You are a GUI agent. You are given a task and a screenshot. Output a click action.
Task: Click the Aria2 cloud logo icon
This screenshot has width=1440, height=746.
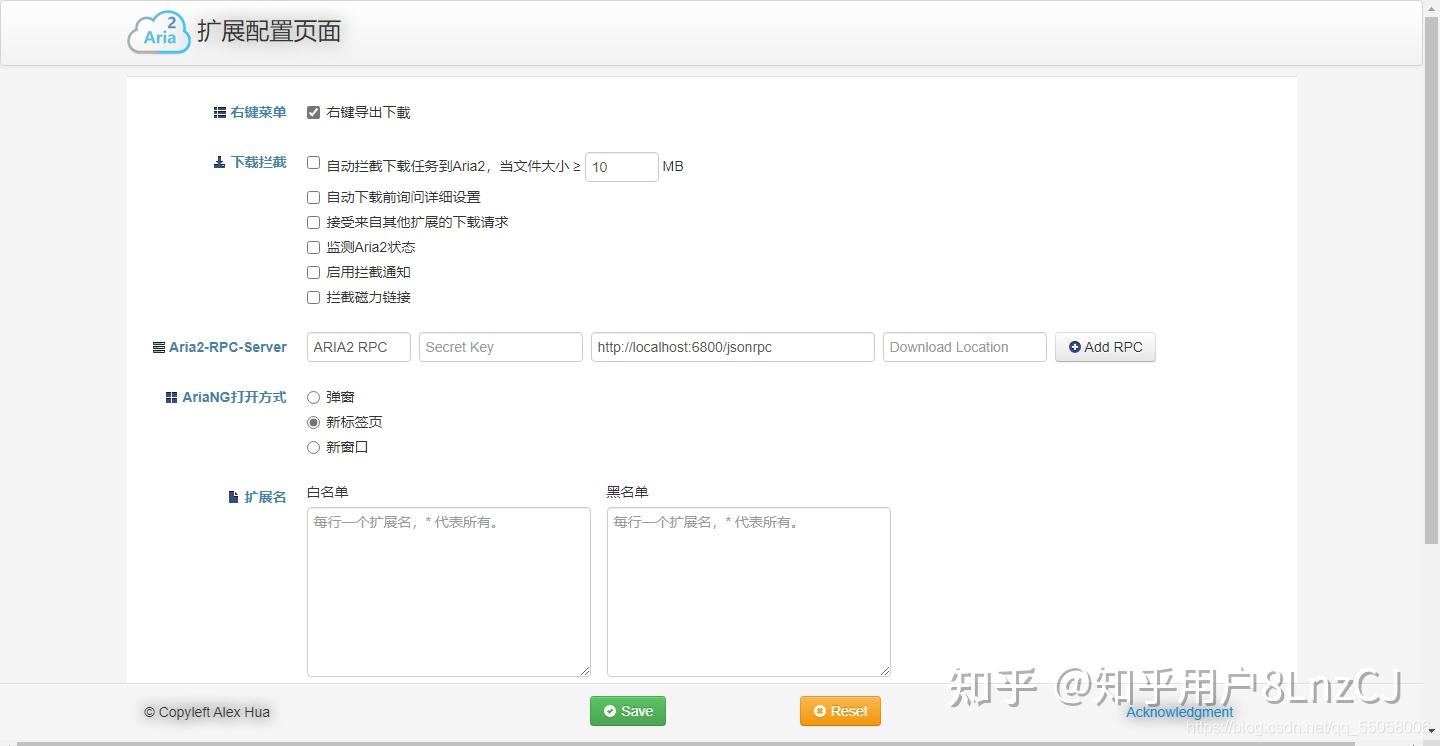pyautogui.click(x=158, y=31)
